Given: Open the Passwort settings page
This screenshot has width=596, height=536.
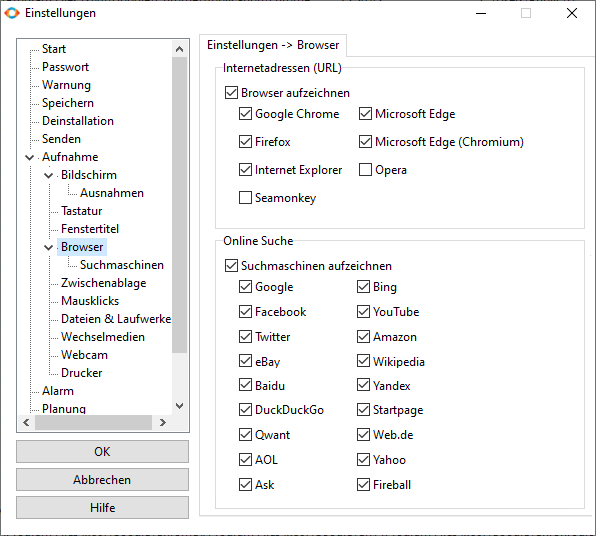Looking at the screenshot, I should [x=65, y=67].
